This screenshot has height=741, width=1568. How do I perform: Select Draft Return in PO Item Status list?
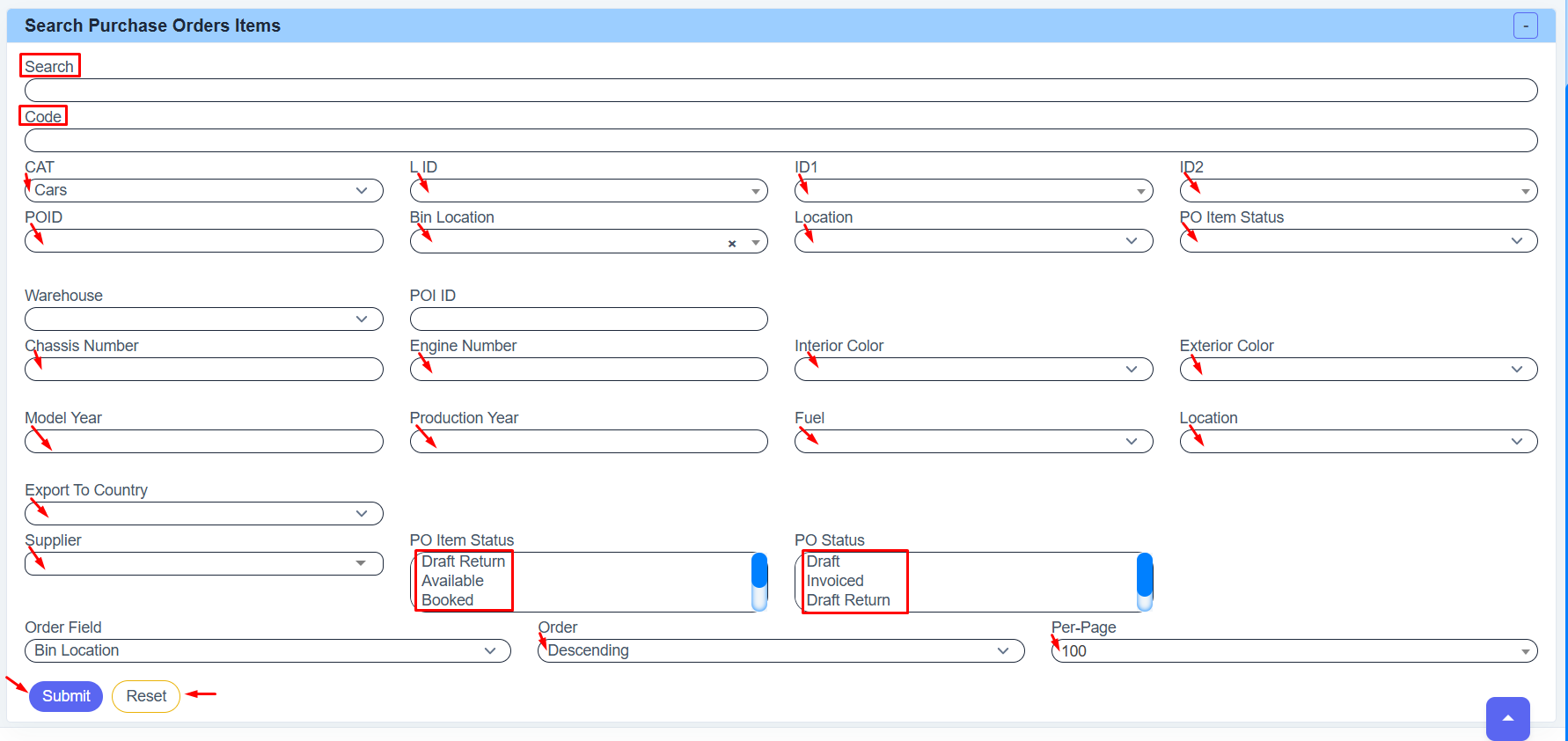[x=463, y=561]
